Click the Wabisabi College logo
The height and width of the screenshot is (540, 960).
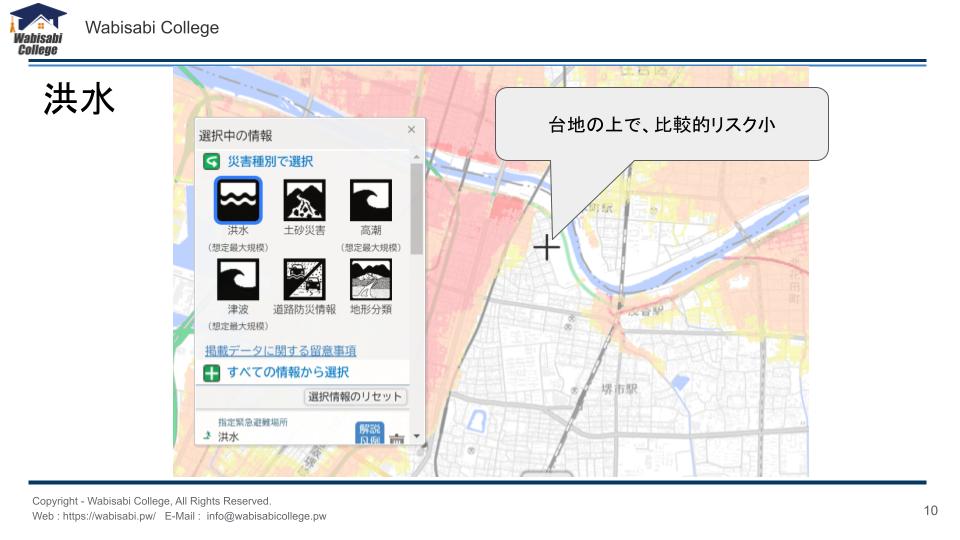pos(39,29)
